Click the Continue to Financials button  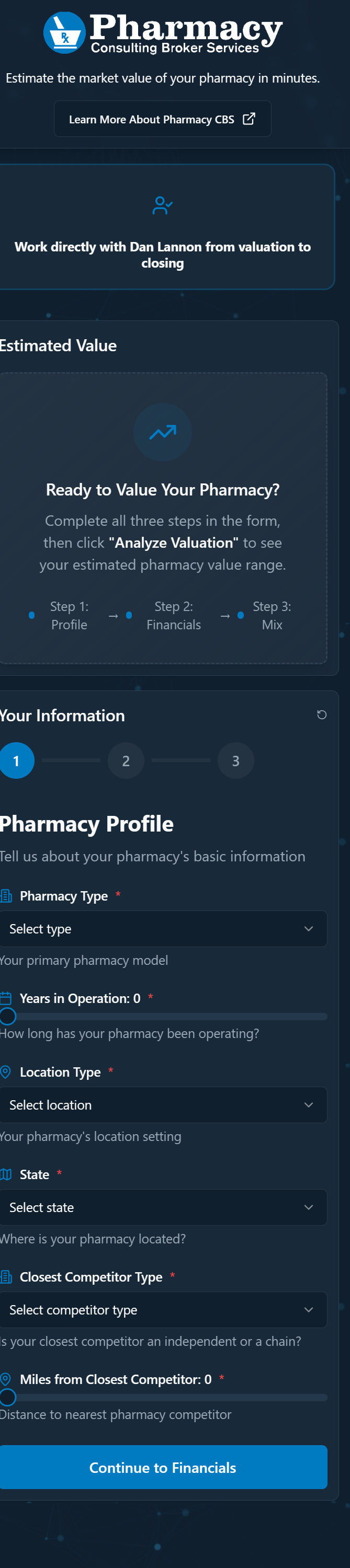(162, 1468)
